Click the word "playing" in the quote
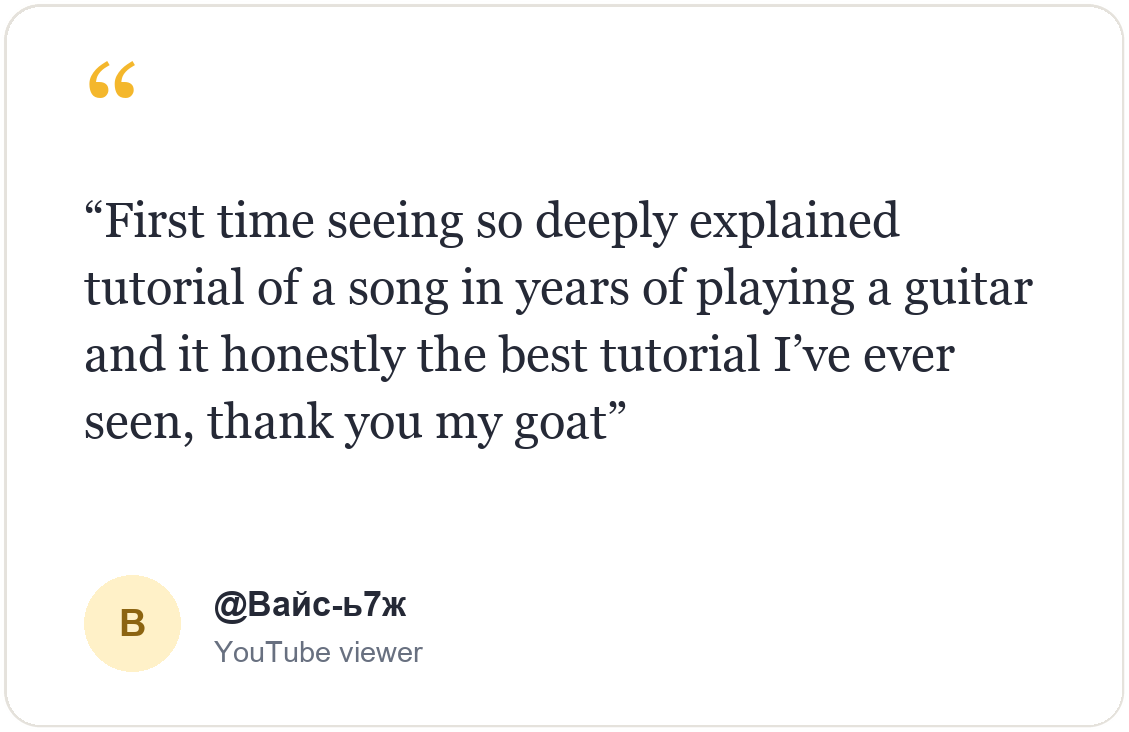The height and width of the screenshot is (732, 1129). coord(775,290)
